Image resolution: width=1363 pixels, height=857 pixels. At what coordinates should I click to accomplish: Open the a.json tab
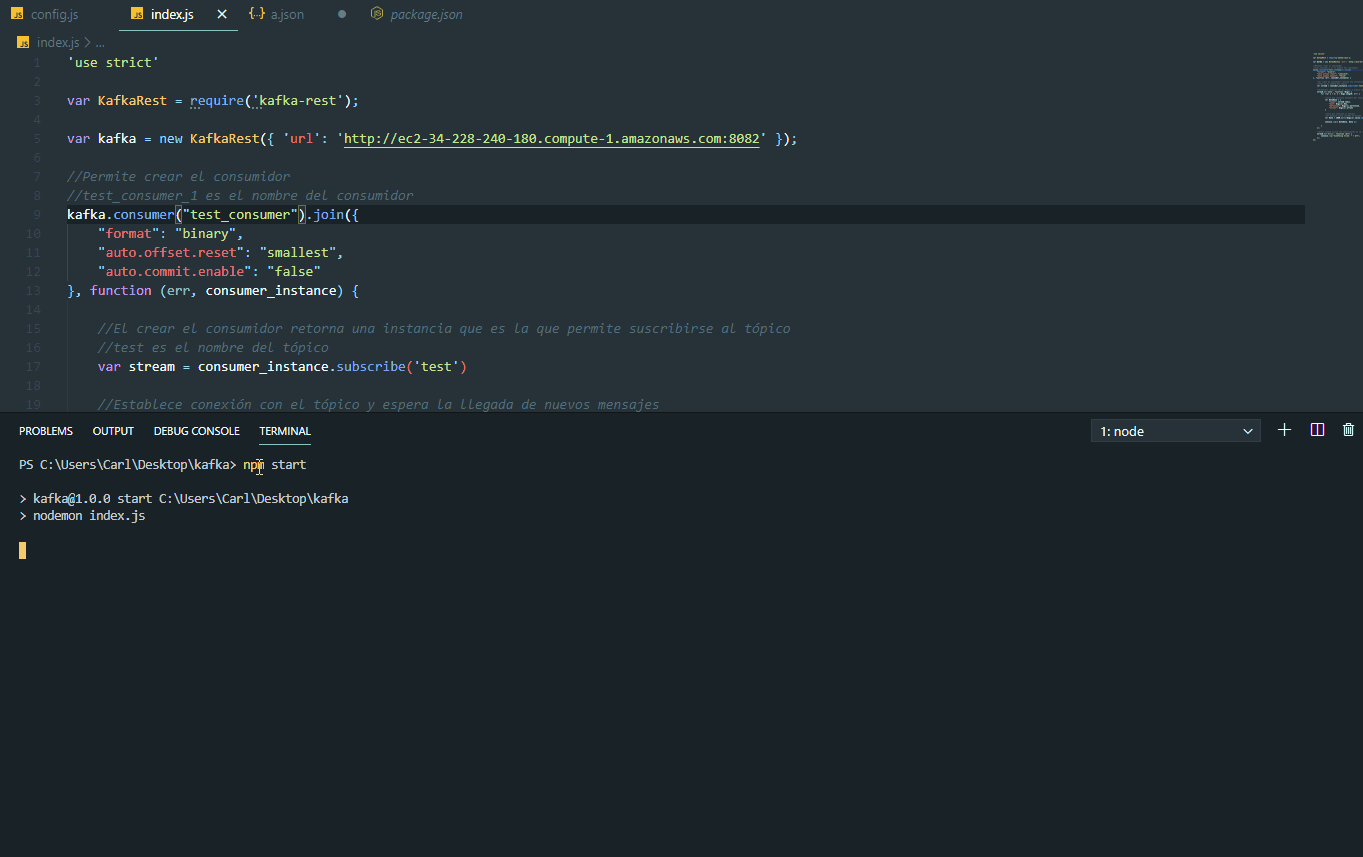[x=287, y=15]
